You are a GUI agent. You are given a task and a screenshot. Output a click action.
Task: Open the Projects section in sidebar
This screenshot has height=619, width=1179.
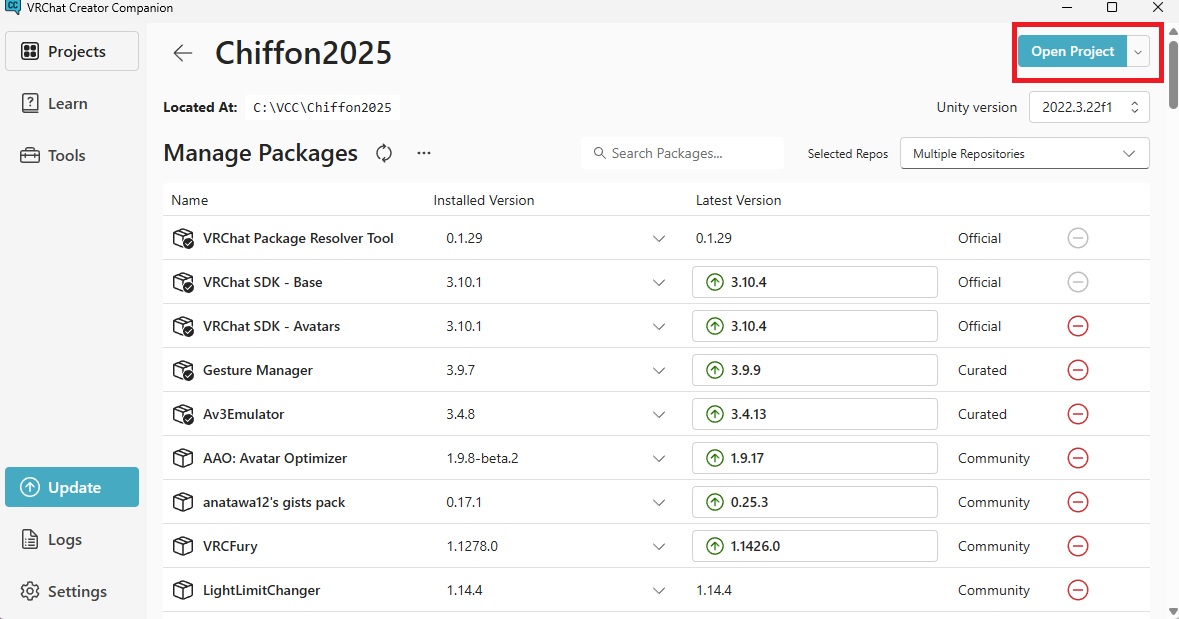tap(72, 51)
